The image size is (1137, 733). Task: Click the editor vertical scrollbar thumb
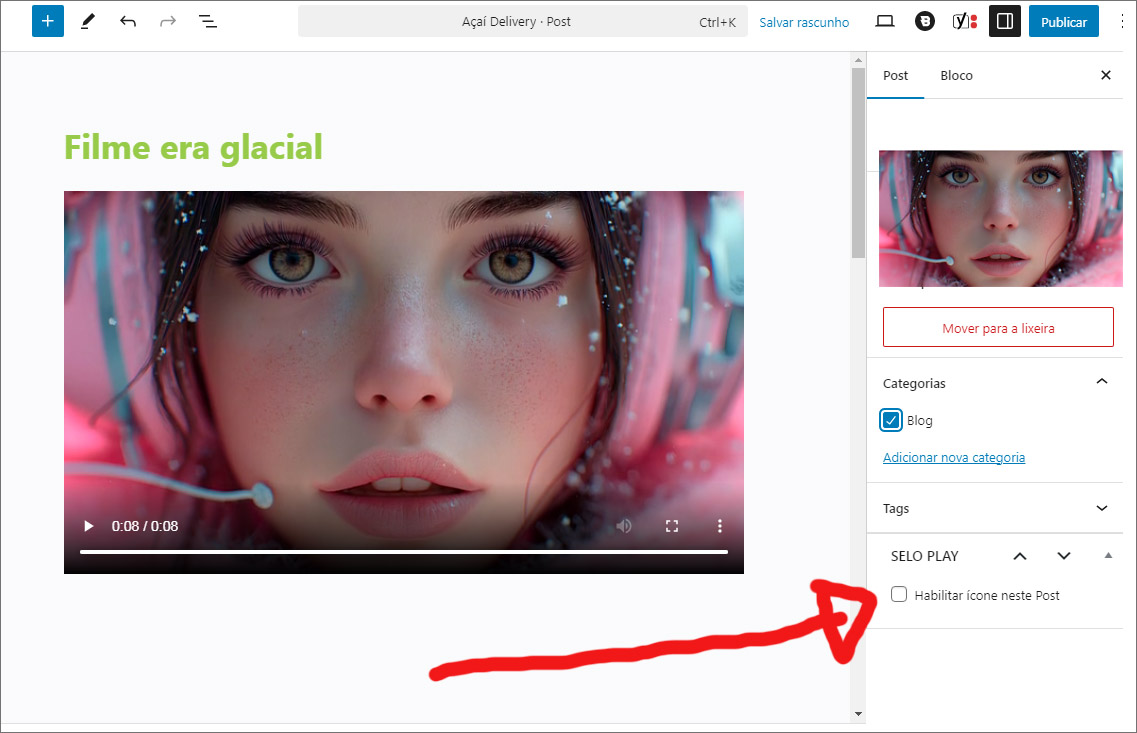point(859,163)
